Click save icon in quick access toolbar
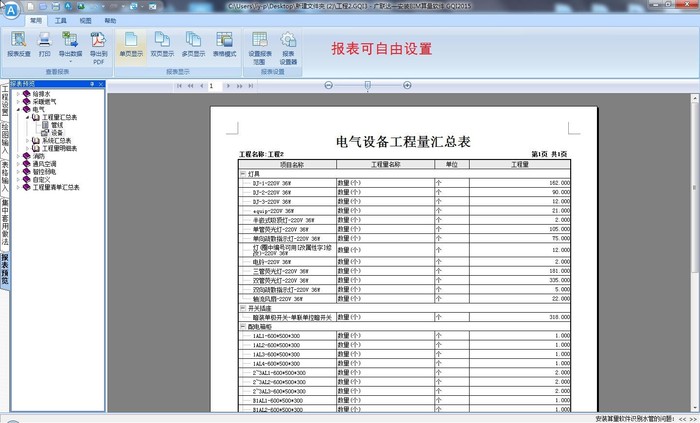Viewport: 700px width, 423px height. (55, 7)
